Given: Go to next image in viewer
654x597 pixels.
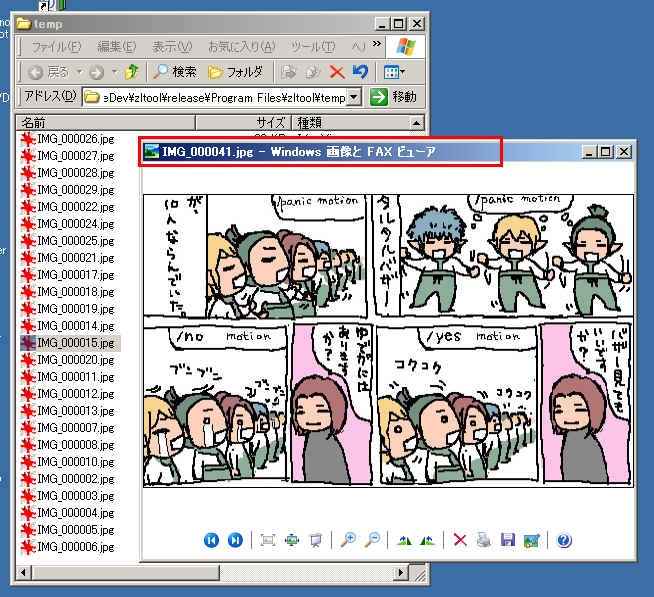Looking at the screenshot, I should click(235, 540).
